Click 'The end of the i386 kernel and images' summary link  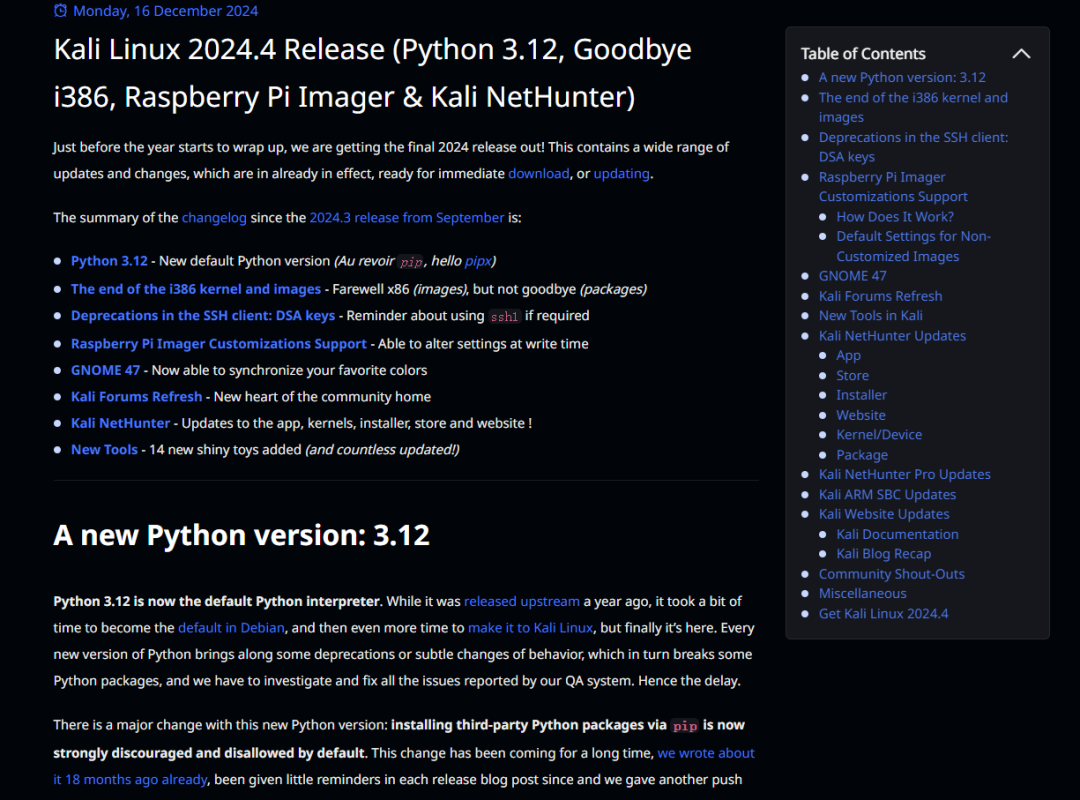pos(196,289)
